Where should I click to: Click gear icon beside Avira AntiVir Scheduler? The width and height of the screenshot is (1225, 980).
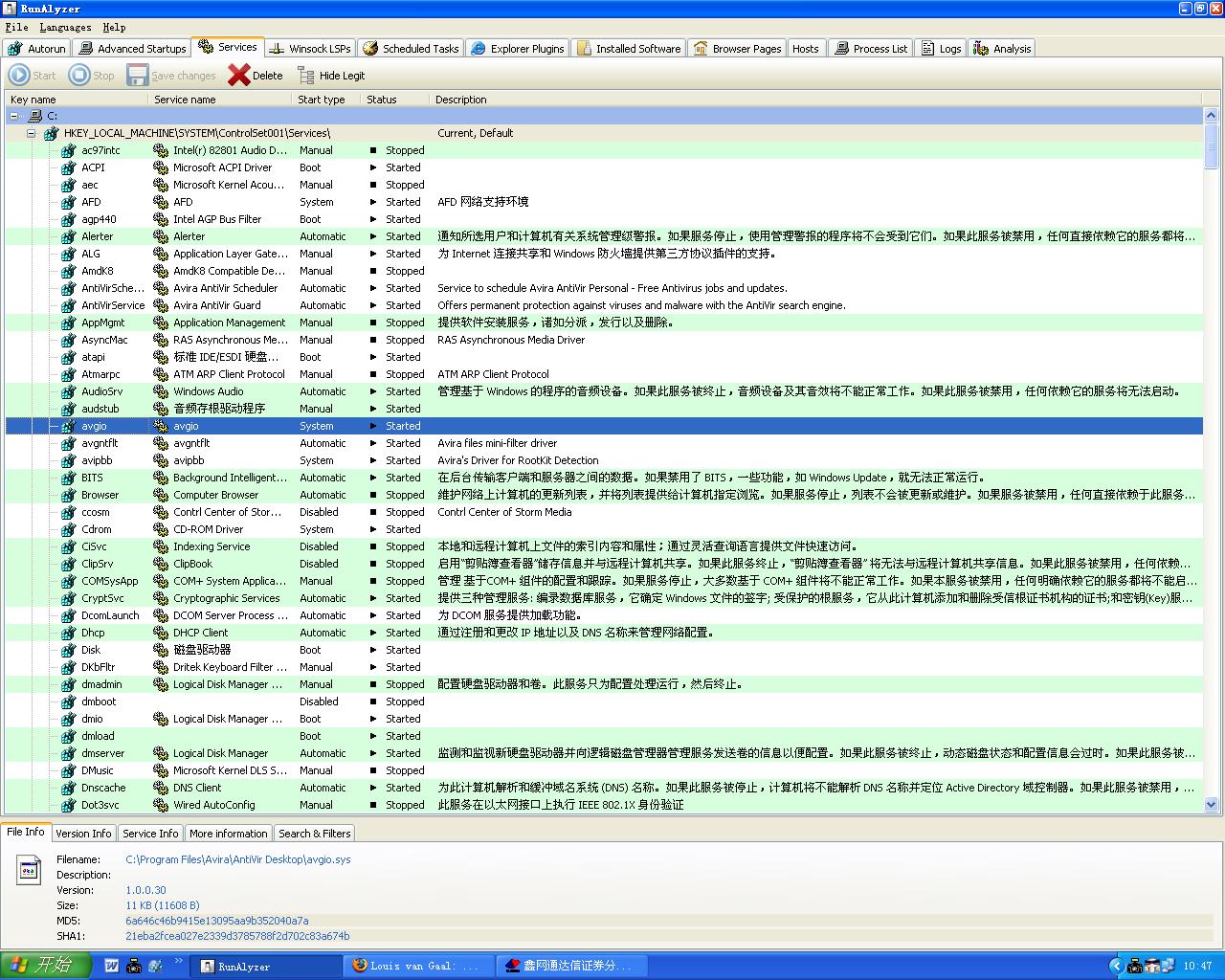[161, 288]
